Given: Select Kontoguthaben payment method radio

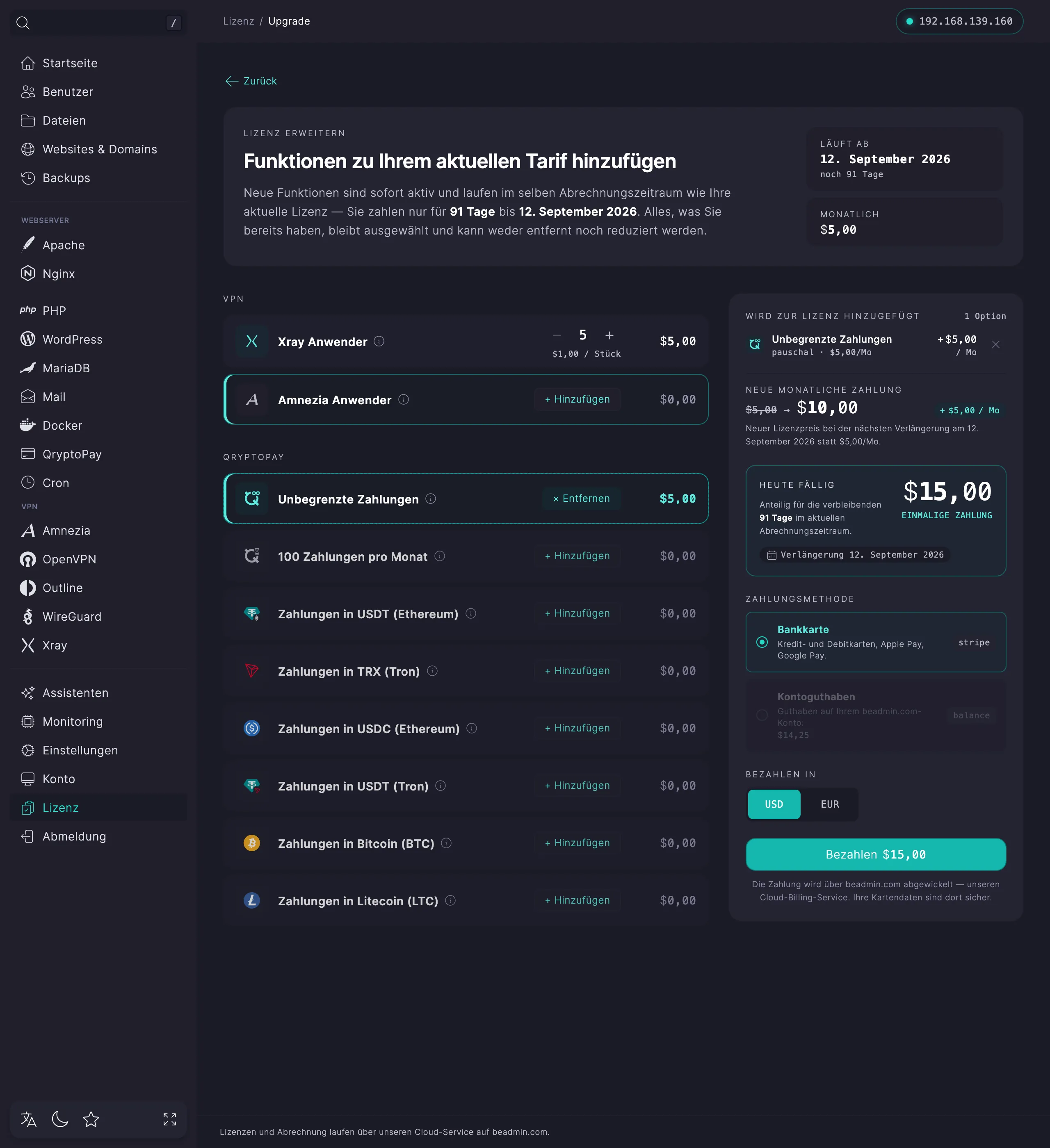Looking at the screenshot, I should tap(762, 715).
